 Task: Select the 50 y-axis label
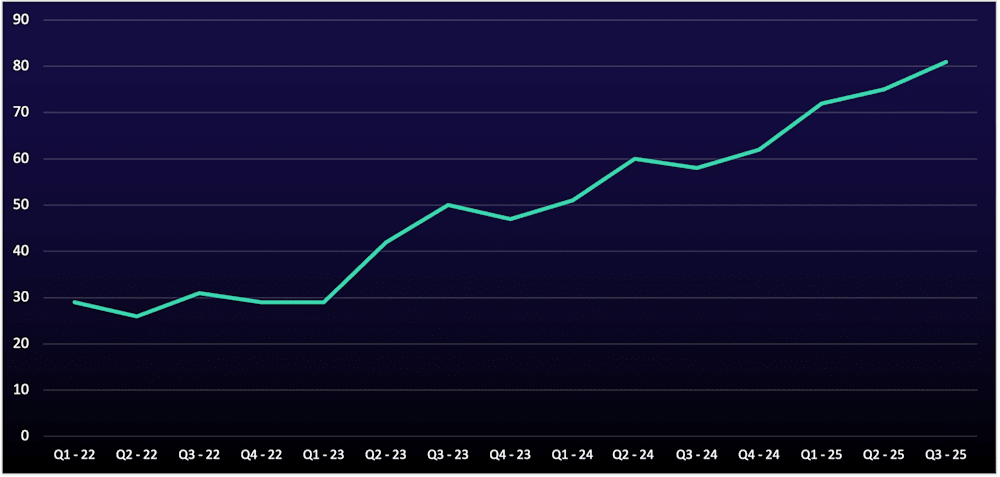(22, 205)
